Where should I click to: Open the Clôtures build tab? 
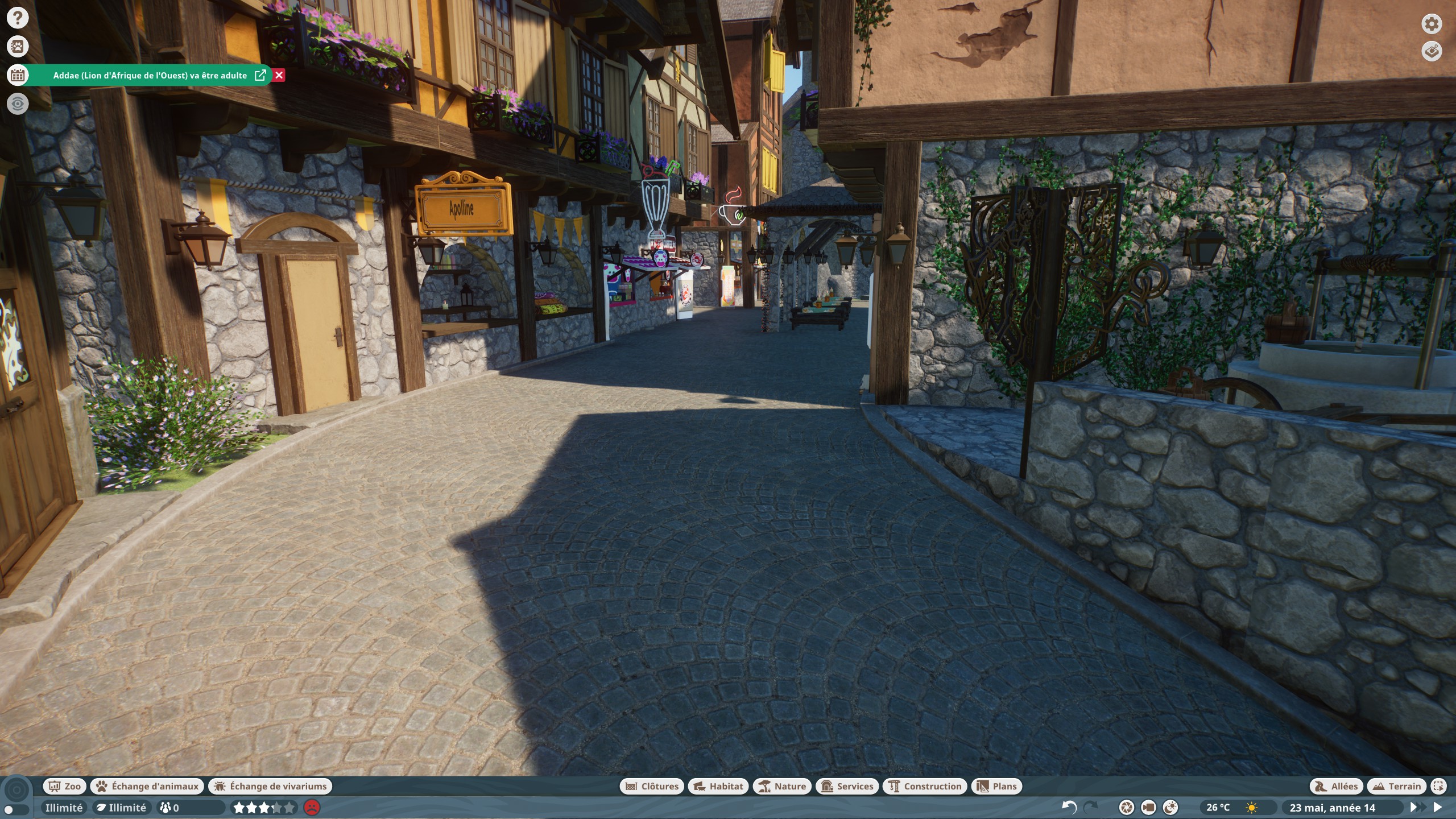tap(652, 786)
